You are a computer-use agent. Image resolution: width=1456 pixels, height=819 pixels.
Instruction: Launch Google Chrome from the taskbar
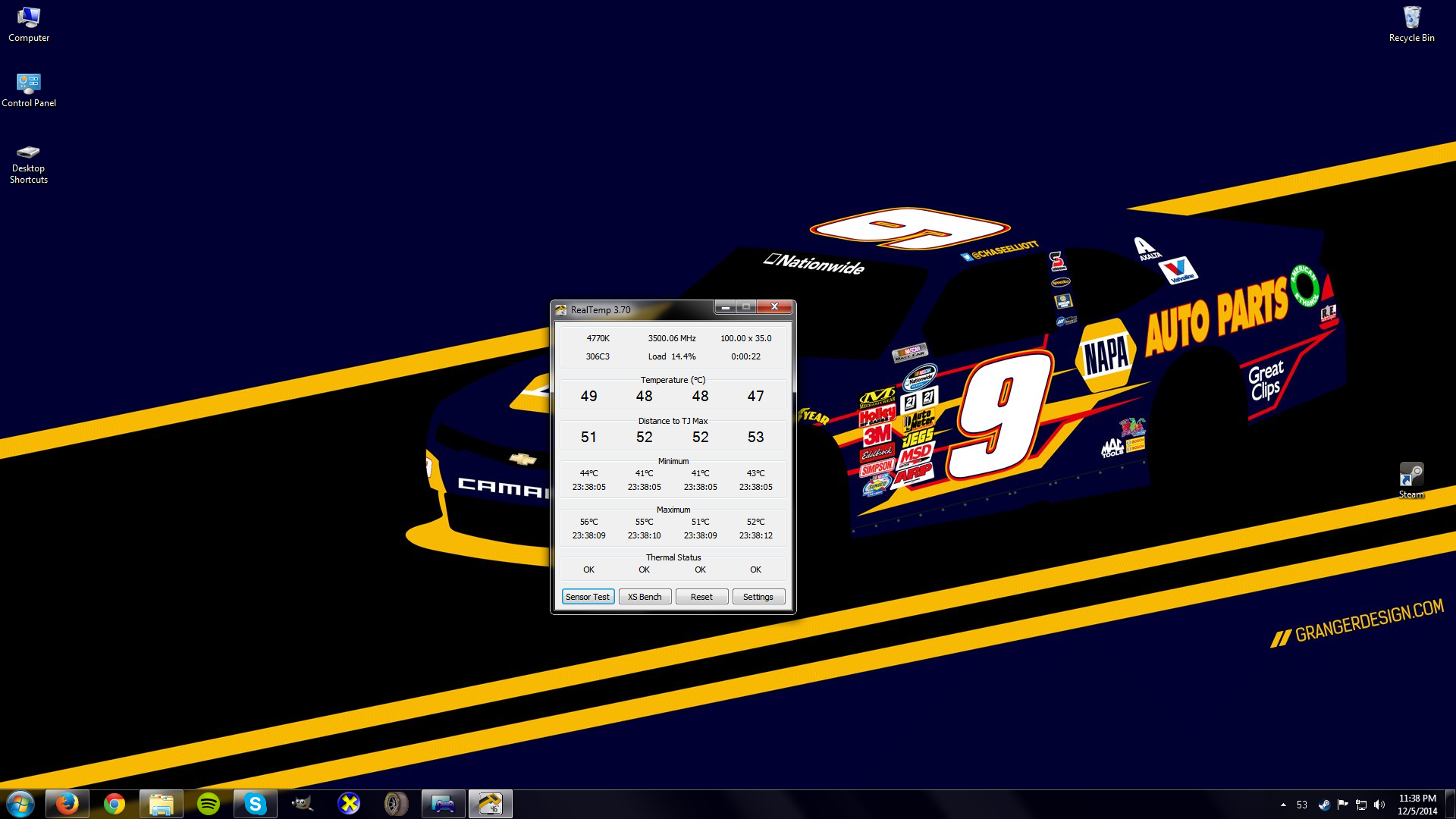pos(115,804)
